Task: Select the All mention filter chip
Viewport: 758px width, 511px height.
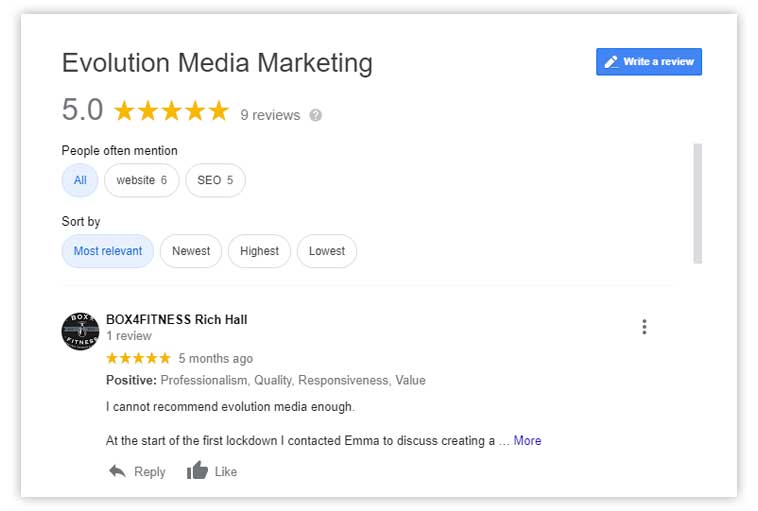Action: point(80,180)
